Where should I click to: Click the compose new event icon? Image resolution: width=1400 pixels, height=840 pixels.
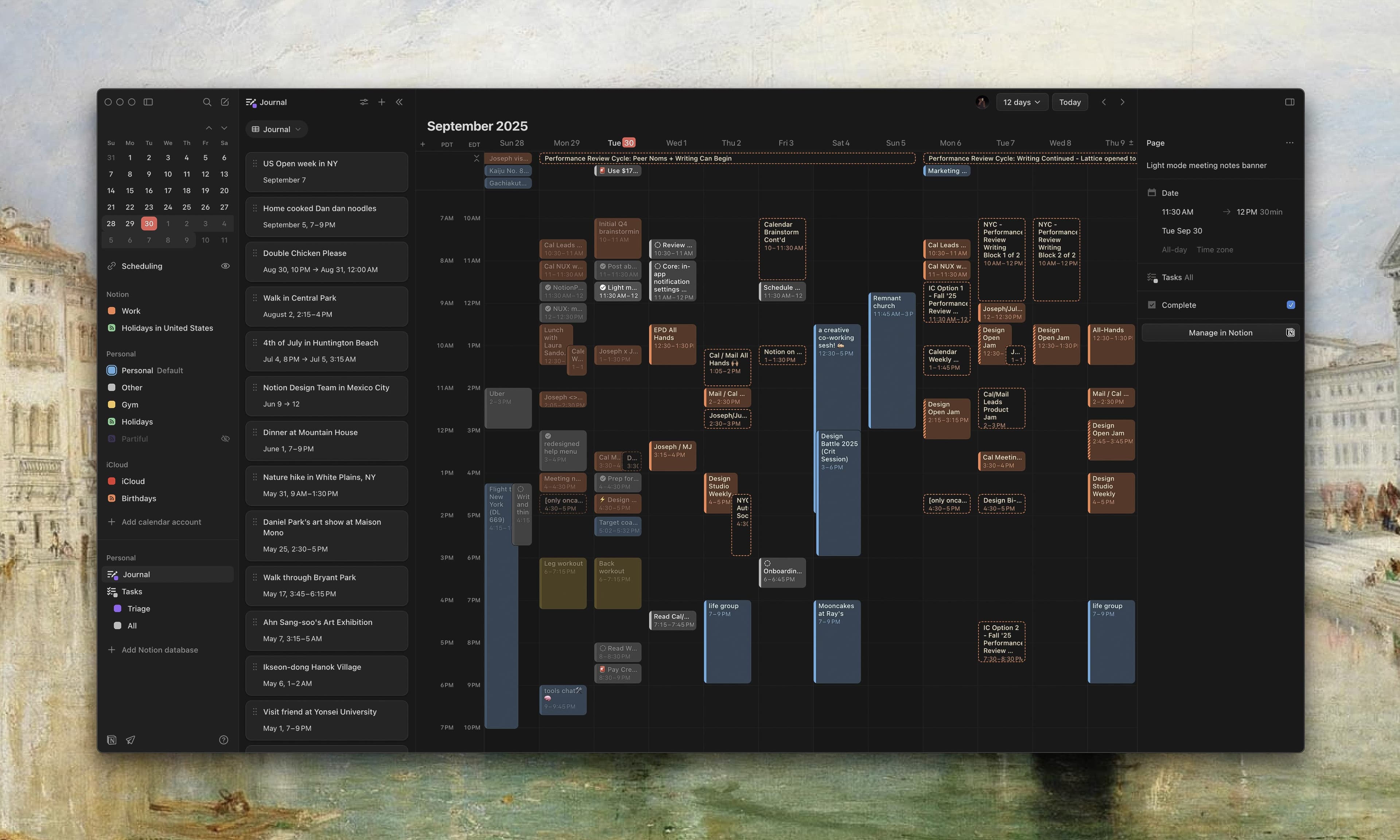(225, 102)
